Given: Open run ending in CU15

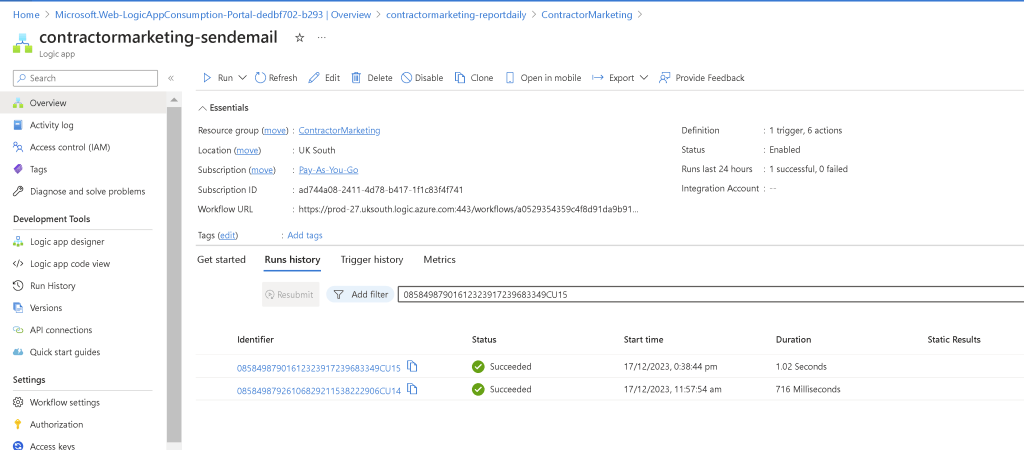Looking at the screenshot, I should (x=319, y=368).
